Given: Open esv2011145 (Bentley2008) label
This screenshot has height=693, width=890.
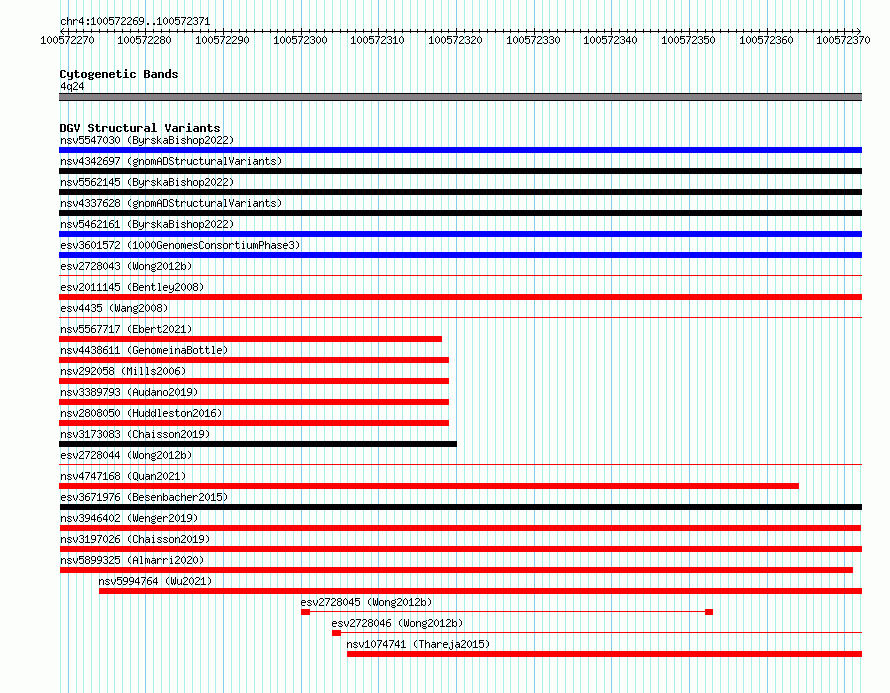Looking at the screenshot, I should pos(132,287).
